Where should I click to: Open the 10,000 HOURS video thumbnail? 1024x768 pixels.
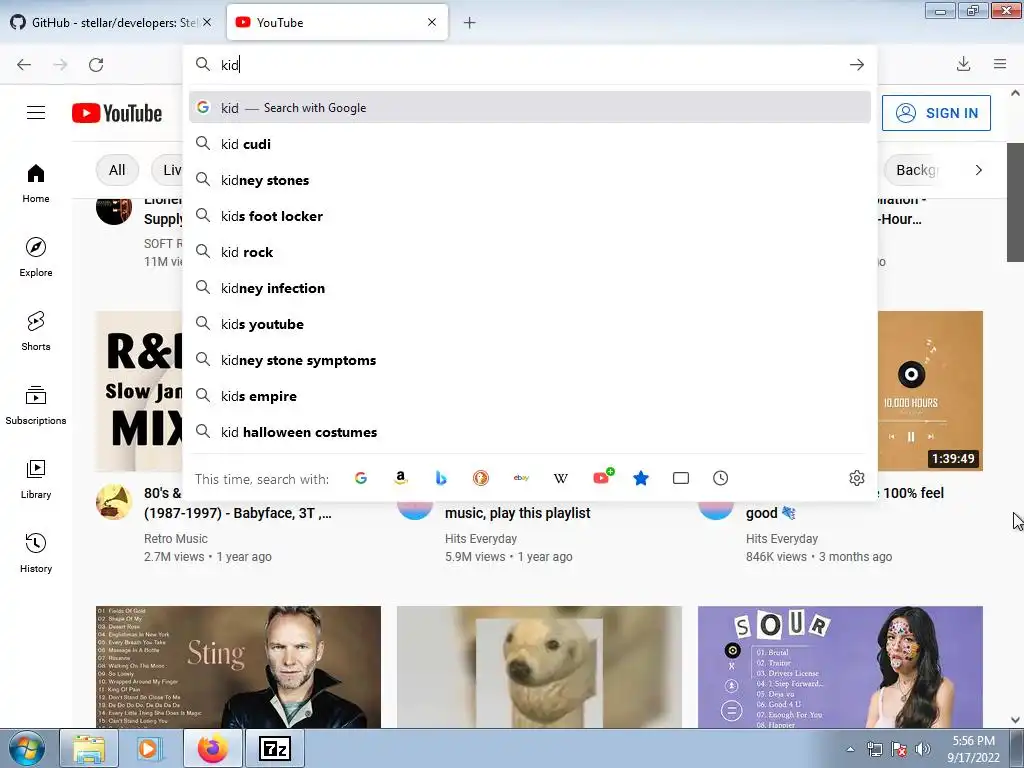coord(930,391)
